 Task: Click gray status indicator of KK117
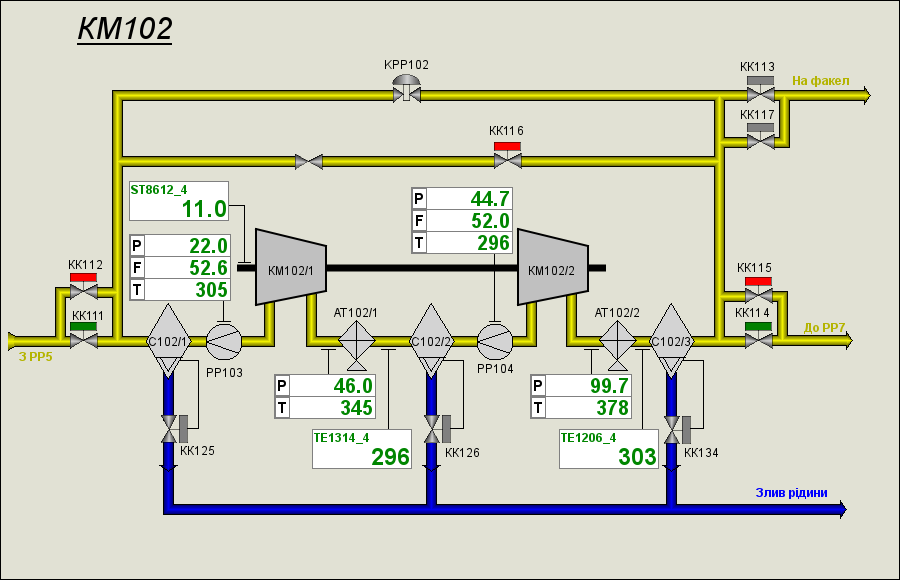[x=761, y=127]
